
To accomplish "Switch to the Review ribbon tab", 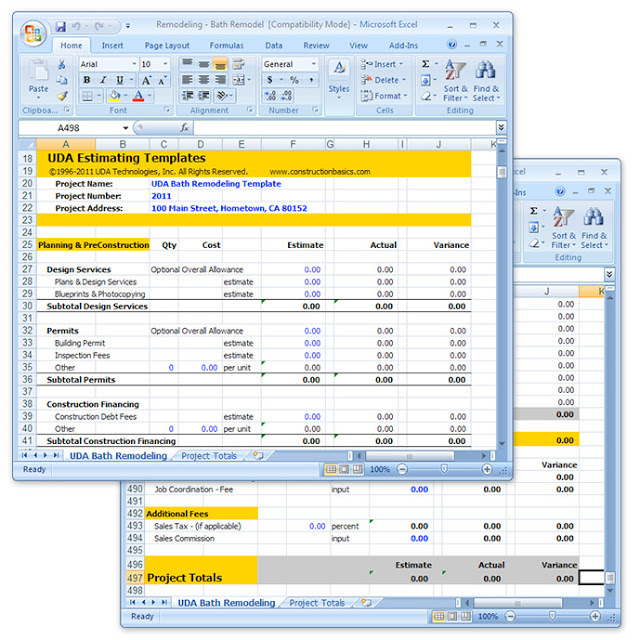I will coord(316,45).
